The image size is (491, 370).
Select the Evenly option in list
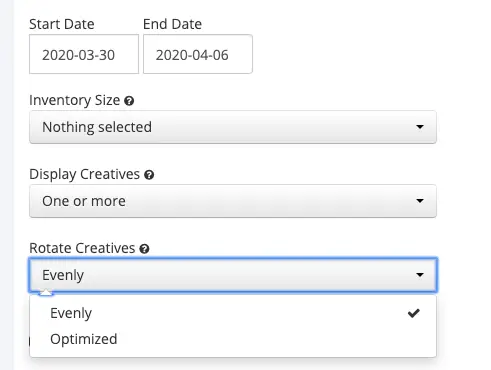[x=233, y=313]
